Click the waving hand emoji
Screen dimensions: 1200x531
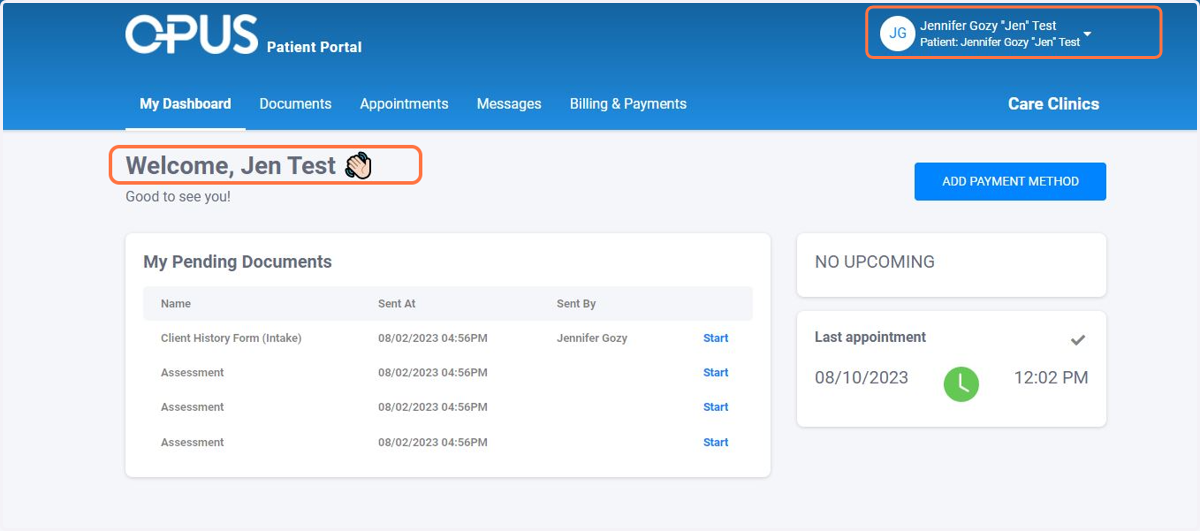point(358,166)
